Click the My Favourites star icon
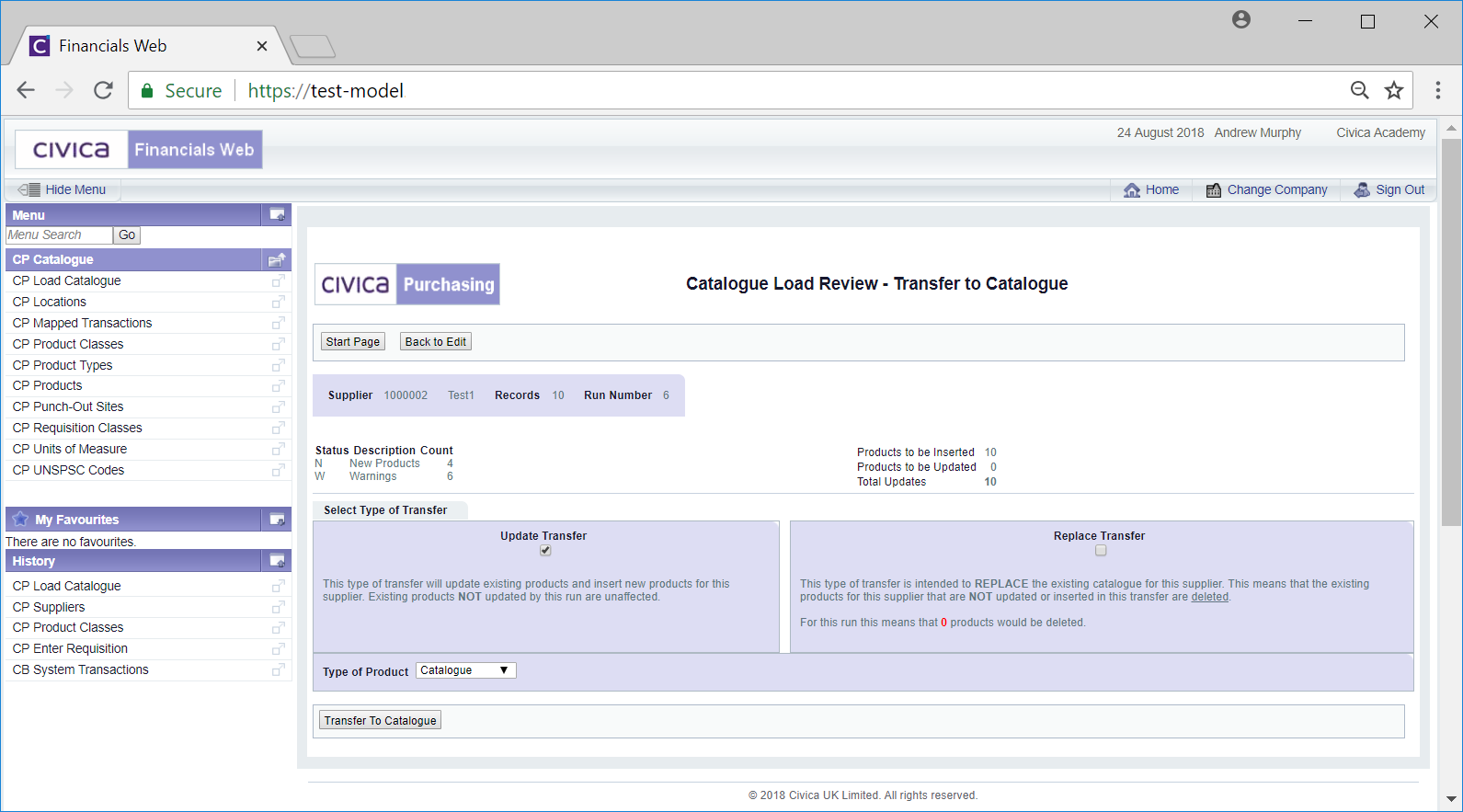Image resolution: width=1463 pixels, height=812 pixels. 20,519
